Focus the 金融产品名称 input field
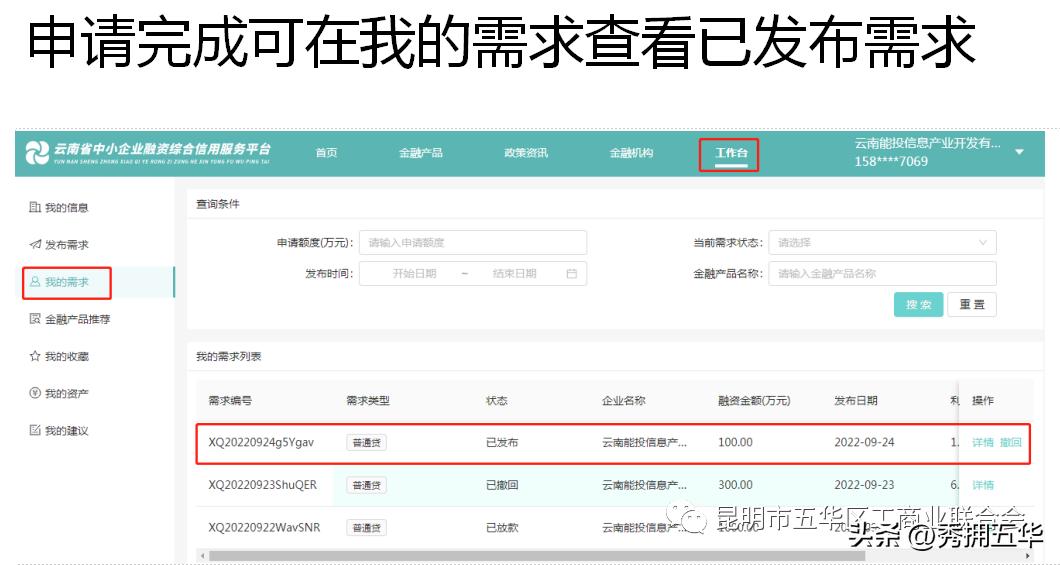The image size is (1060, 565). tap(882, 274)
